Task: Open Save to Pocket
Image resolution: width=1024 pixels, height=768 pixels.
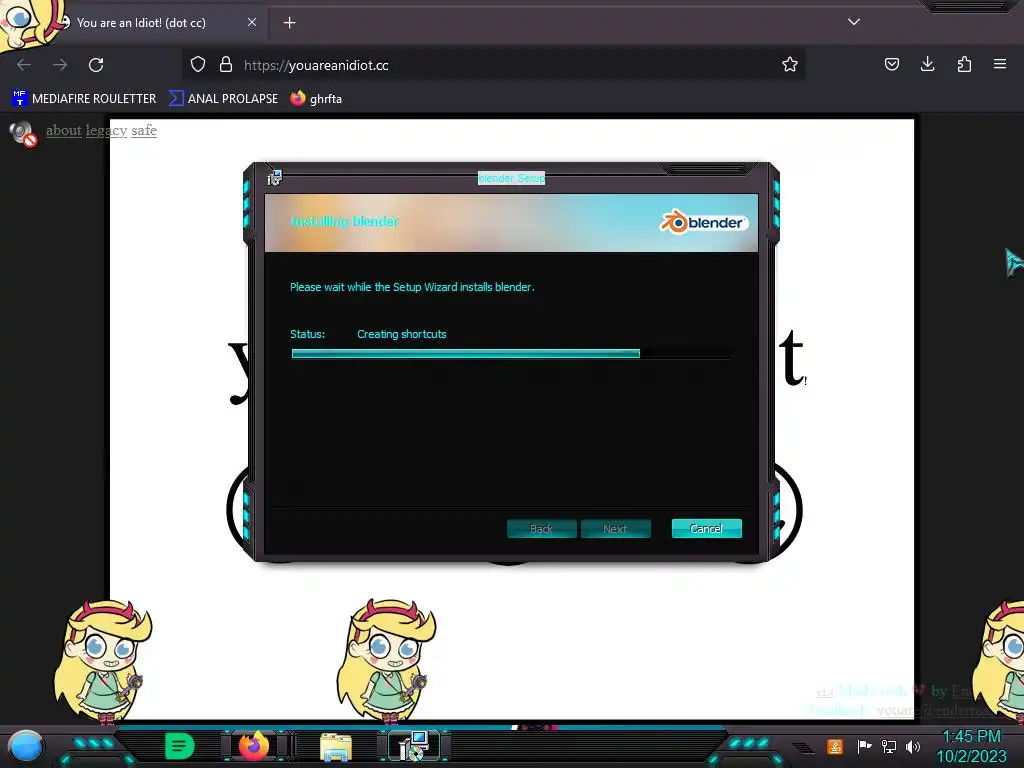Action: [891, 64]
